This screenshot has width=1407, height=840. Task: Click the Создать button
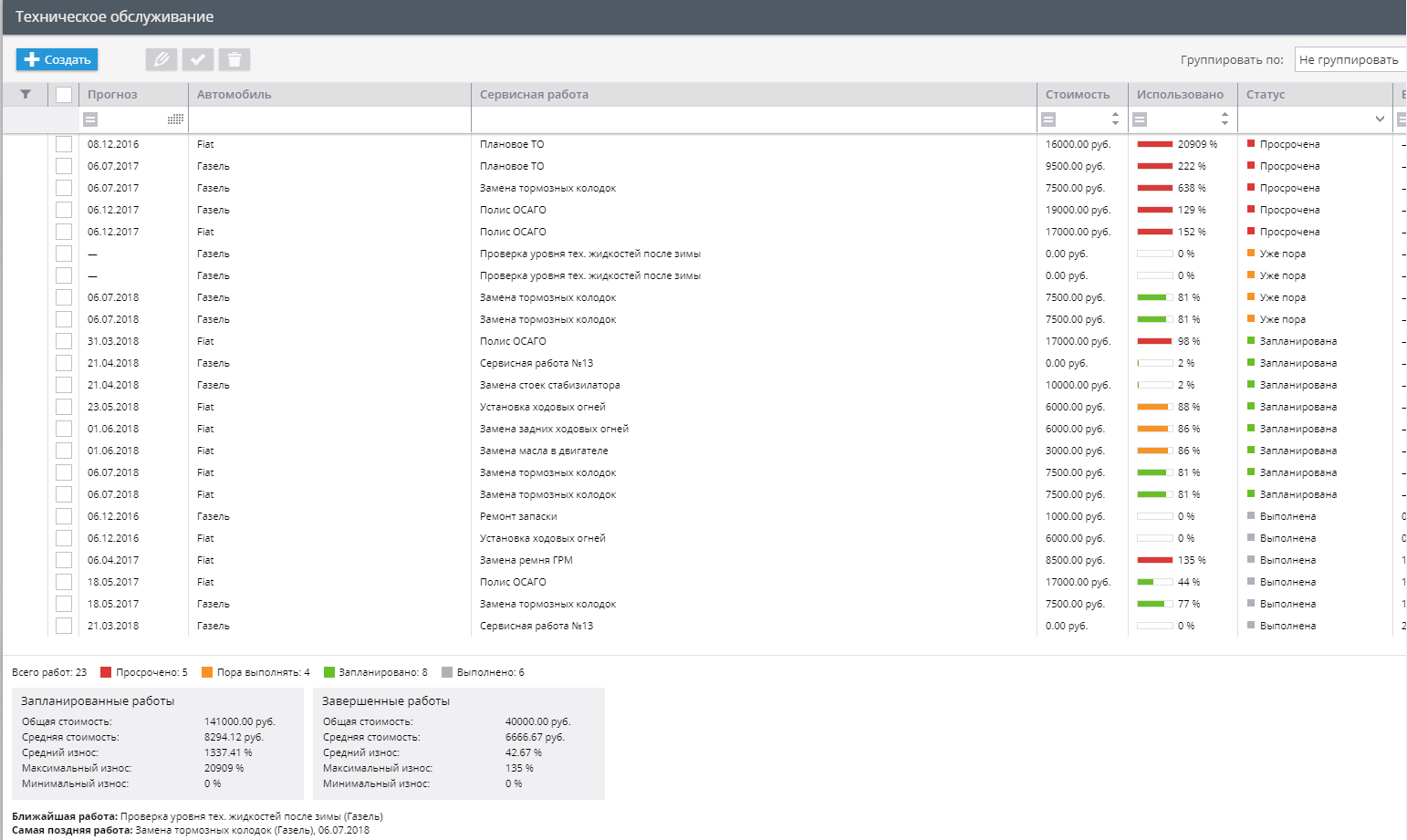[x=57, y=59]
